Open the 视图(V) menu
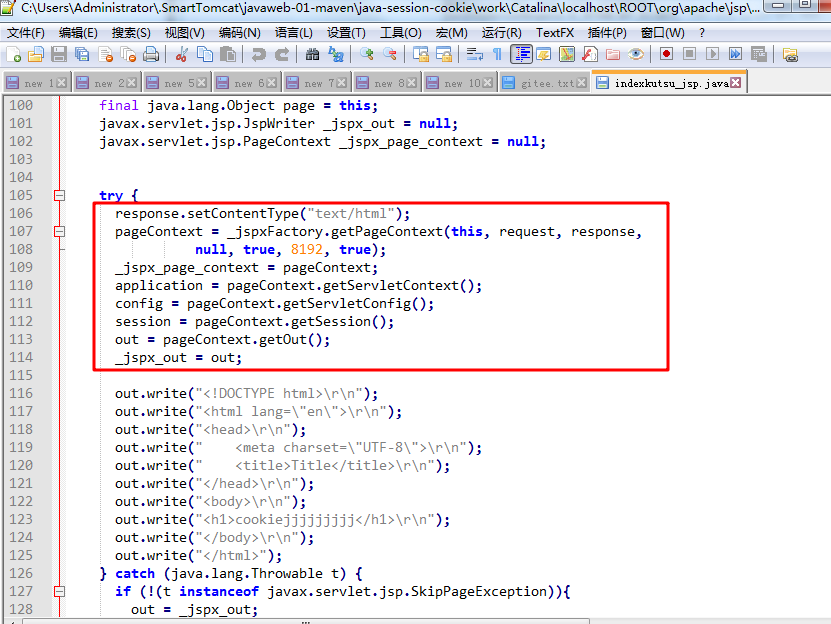The height and width of the screenshot is (624, 831). (x=184, y=33)
